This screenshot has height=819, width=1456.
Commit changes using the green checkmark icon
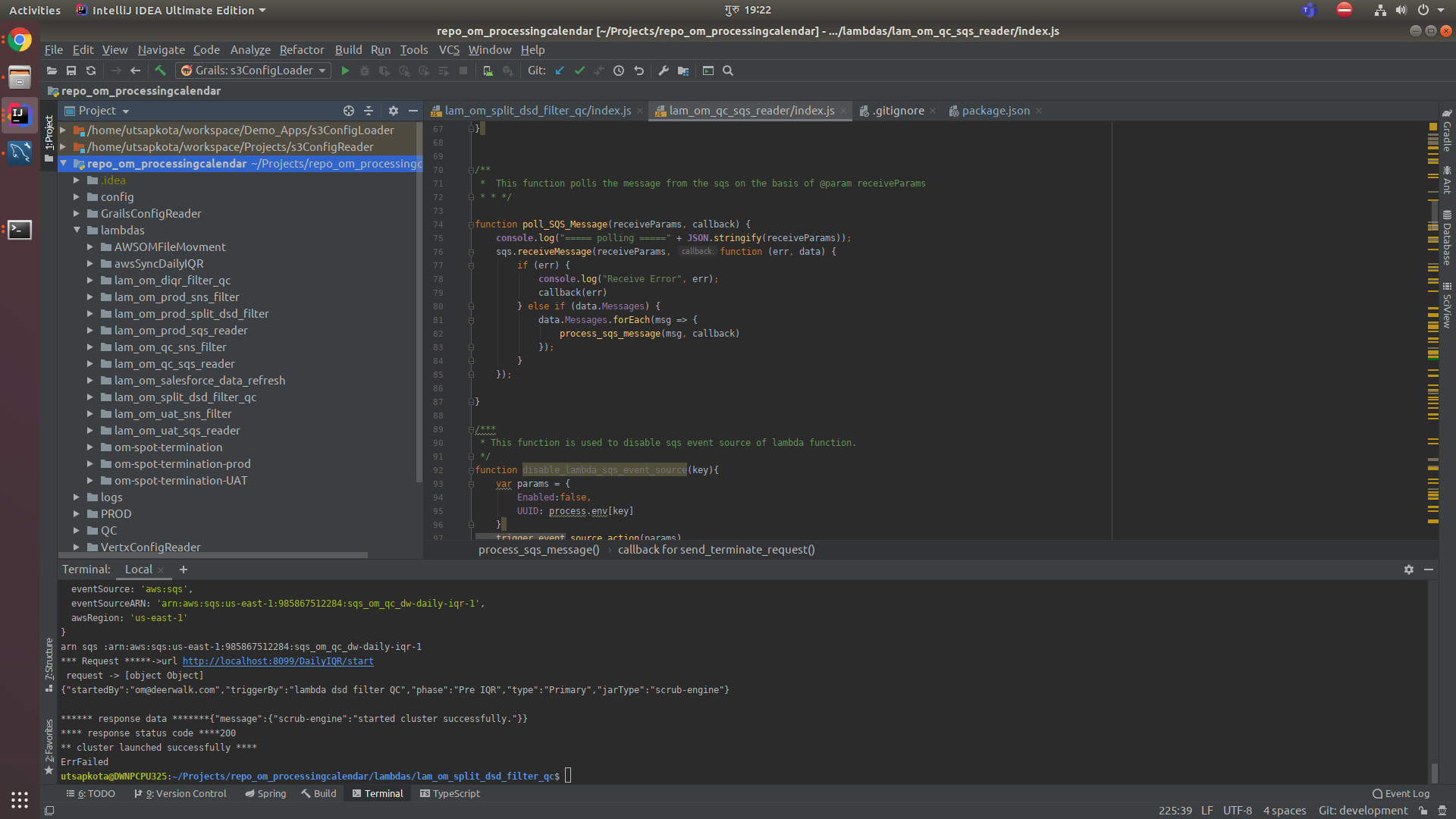click(x=580, y=71)
